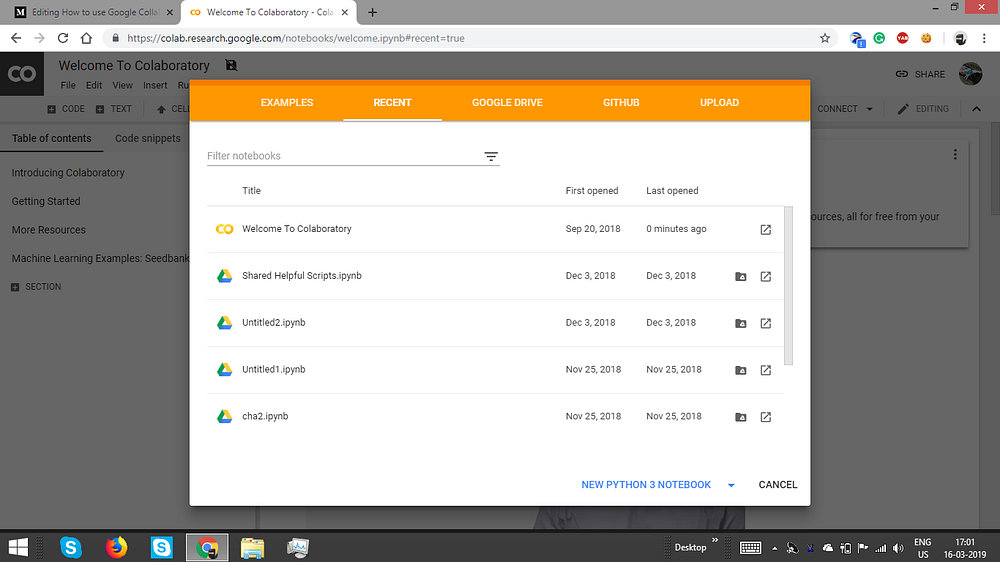Show hidden system tray icons
This screenshot has width=1000, height=562.
pyautogui.click(x=774, y=548)
